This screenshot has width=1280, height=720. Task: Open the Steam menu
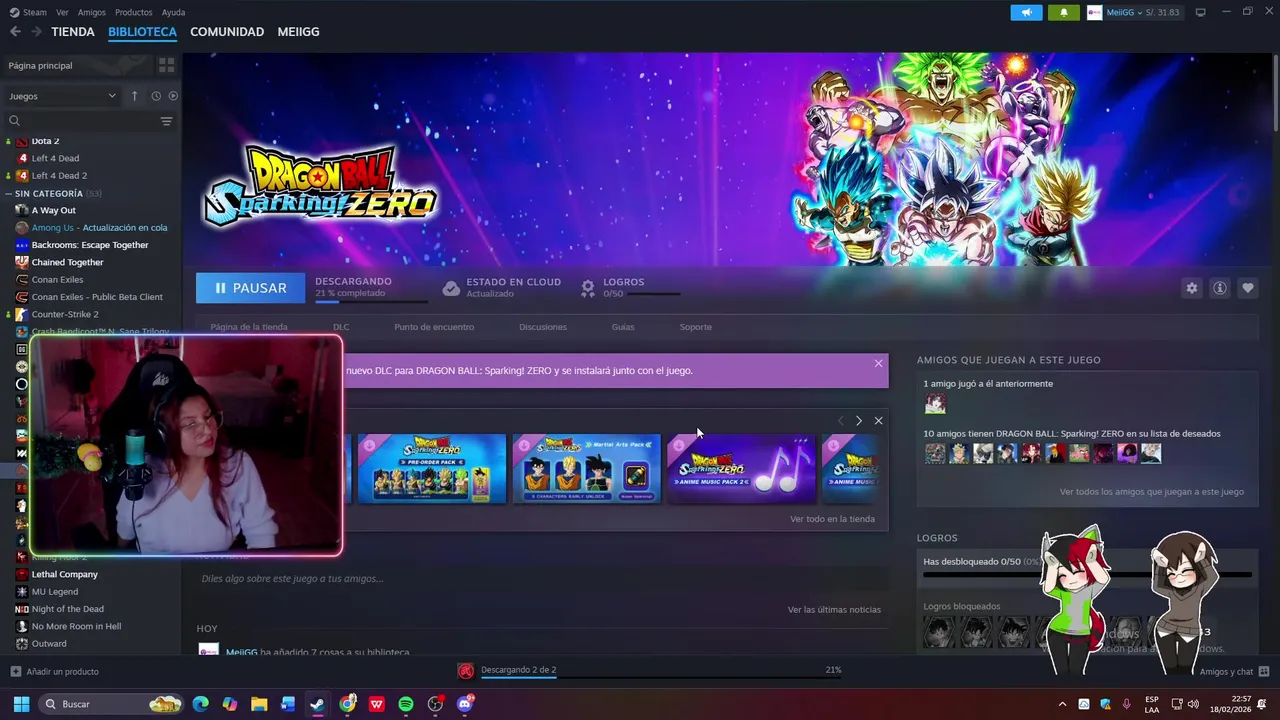coord(28,12)
